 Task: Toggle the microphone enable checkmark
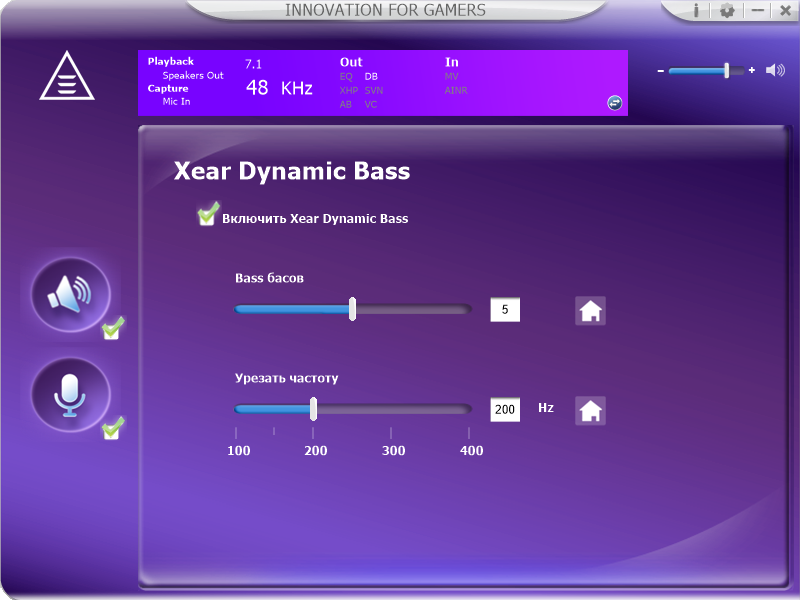(x=113, y=428)
